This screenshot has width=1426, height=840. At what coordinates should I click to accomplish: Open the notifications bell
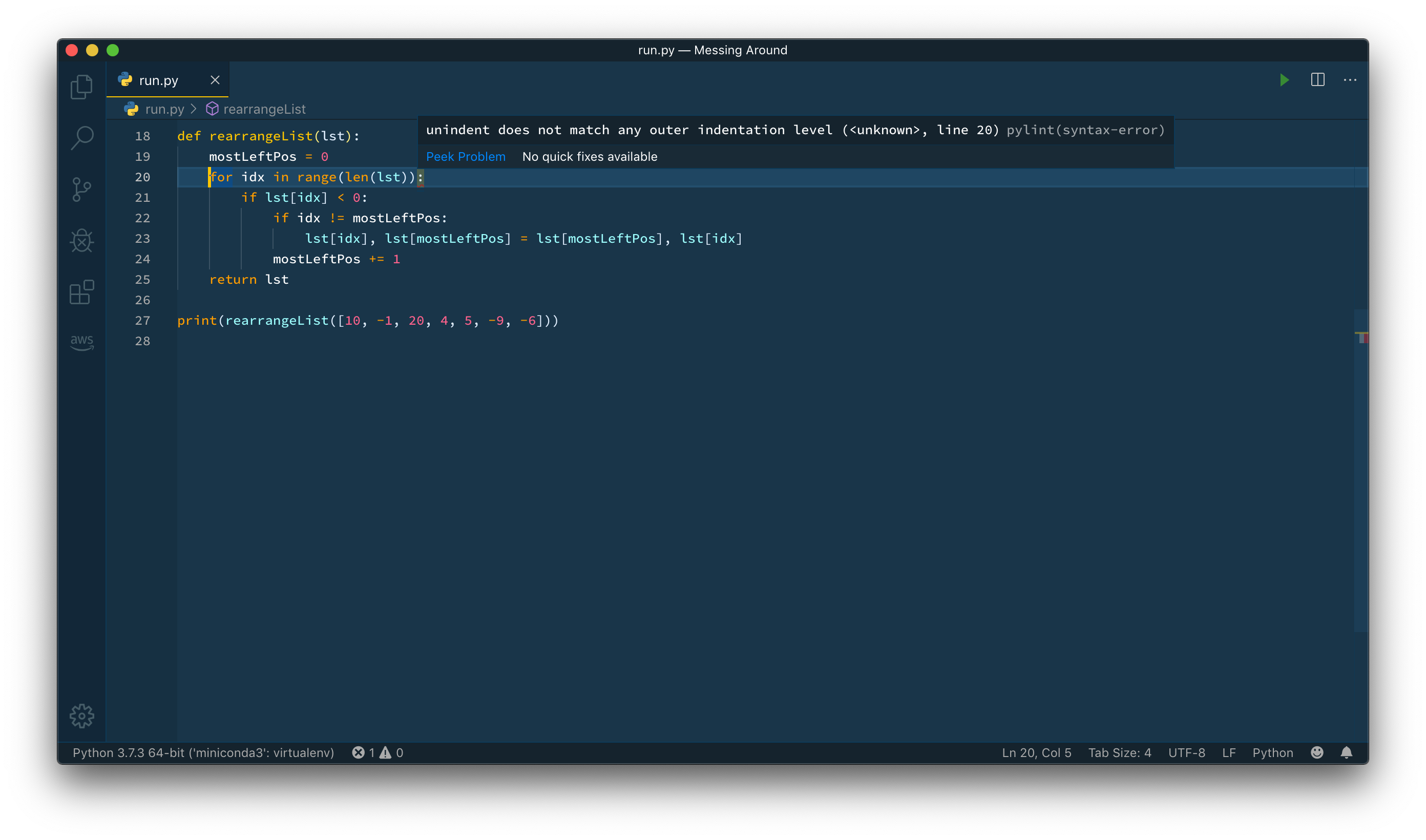(x=1347, y=752)
